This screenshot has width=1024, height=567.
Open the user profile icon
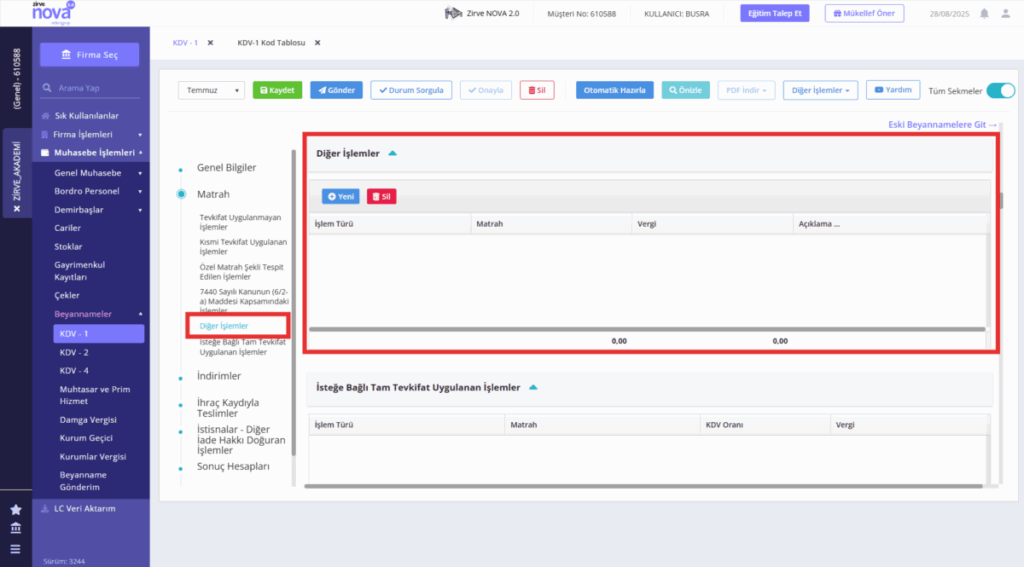(x=1006, y=14)
